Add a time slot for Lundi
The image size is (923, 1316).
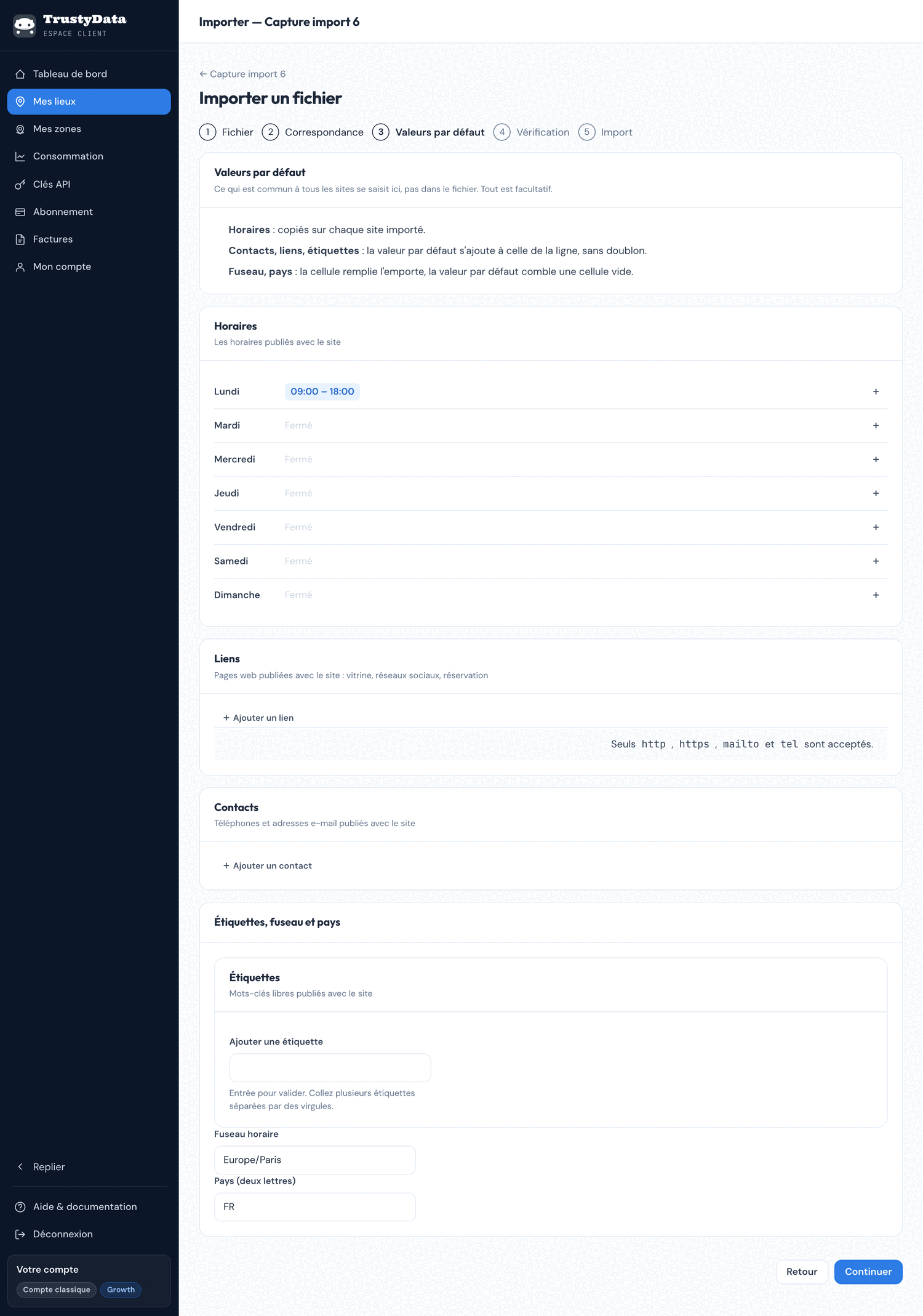pyautogui.click(x=876, y=391)
